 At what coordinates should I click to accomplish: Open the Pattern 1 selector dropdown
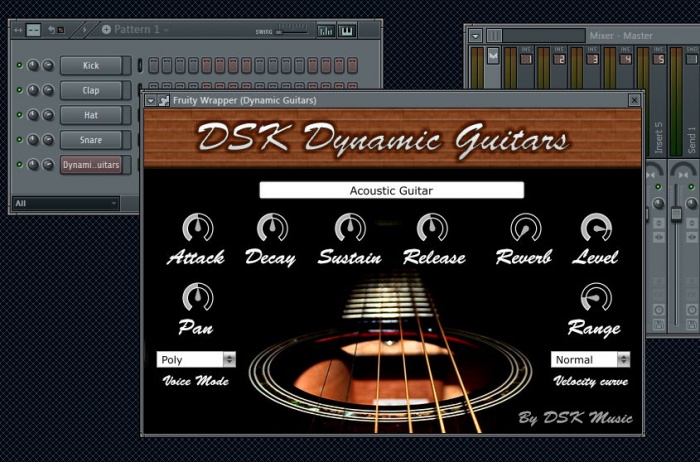coord(142,29)
